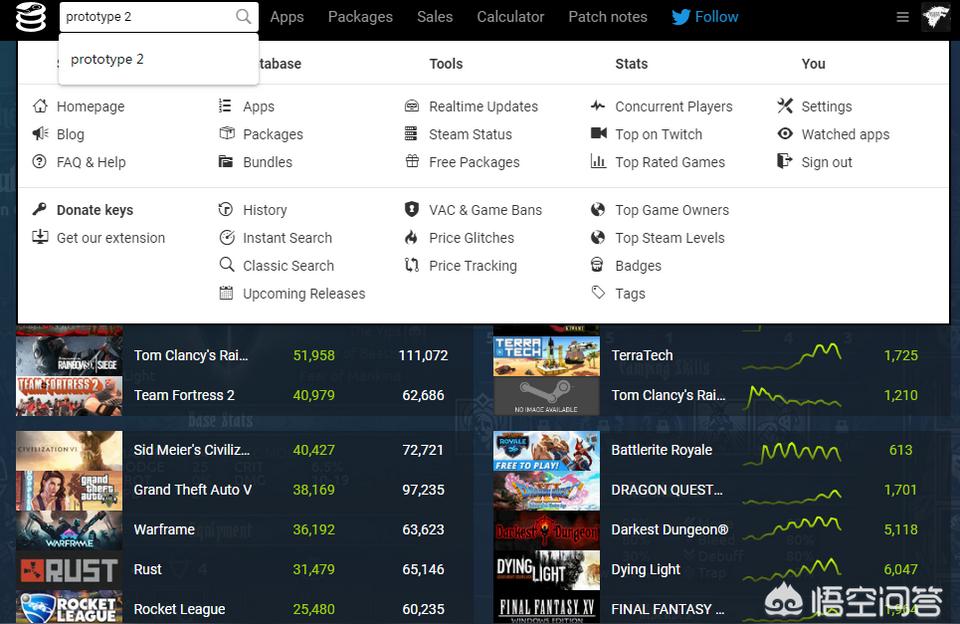This screenshot has height=624, width=960.
Task: Open Patch notes in the top navigation
Action: (608, 17)
